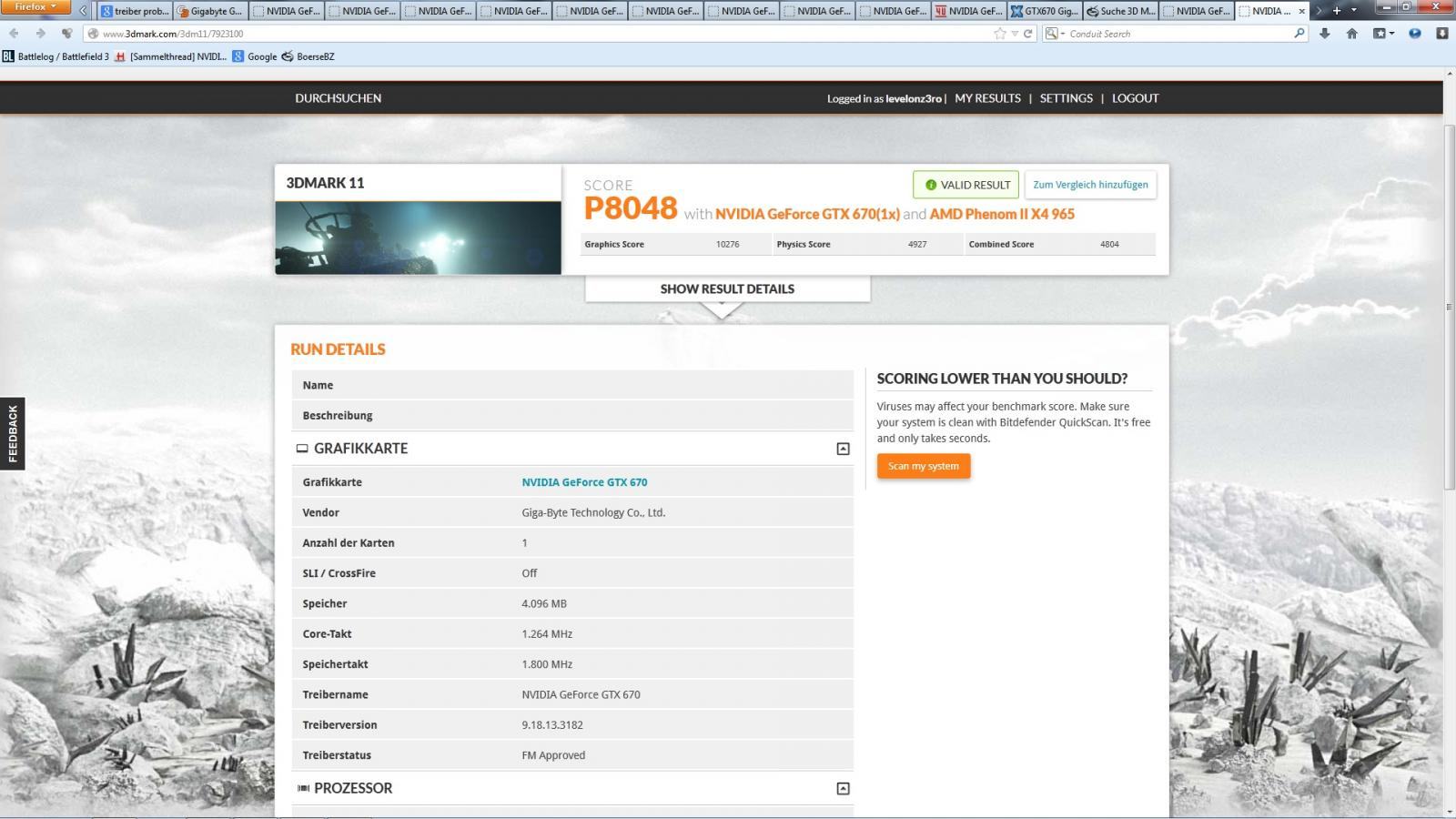Click the browser forward arrow

point(40,34)
